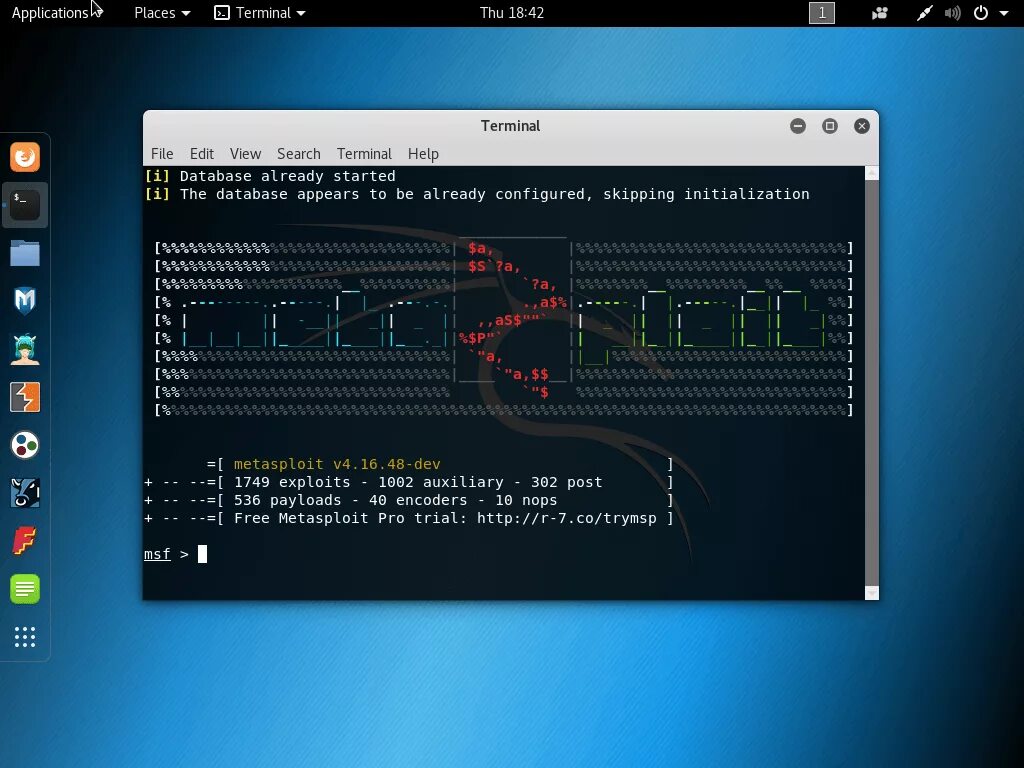Click the http://r-7.co/trymsp link
The width and height of the screenshot is (1024, 768).
pos(566,518)
